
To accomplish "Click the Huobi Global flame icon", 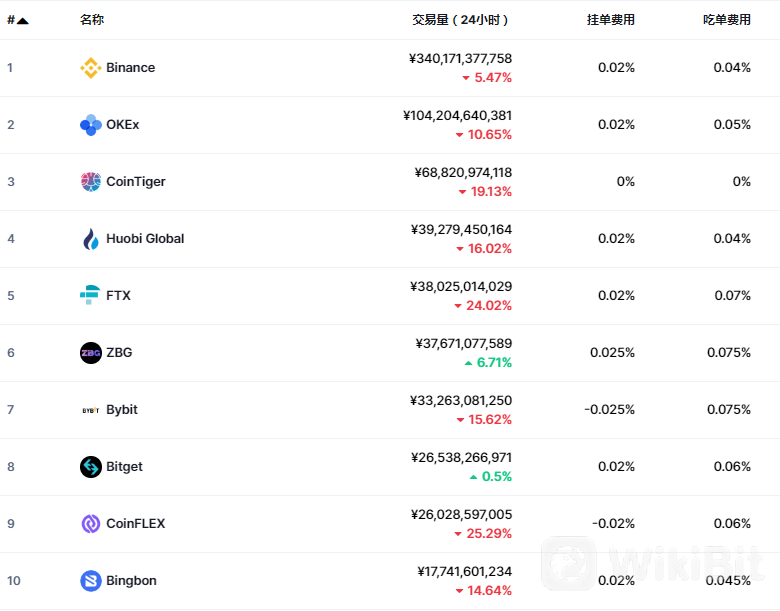I will pos(90,239).
